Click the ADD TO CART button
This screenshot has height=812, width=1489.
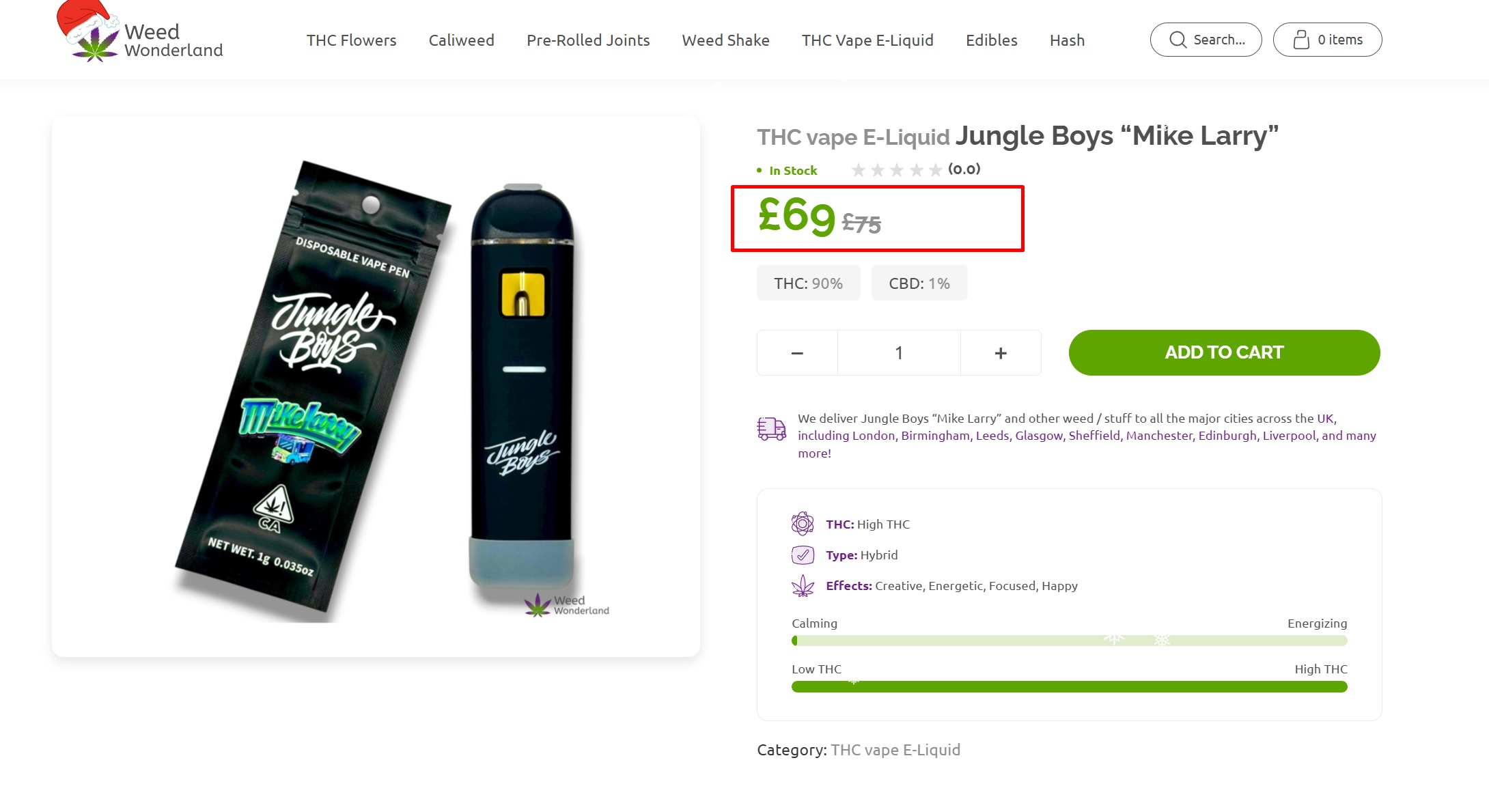[1224, 352]
